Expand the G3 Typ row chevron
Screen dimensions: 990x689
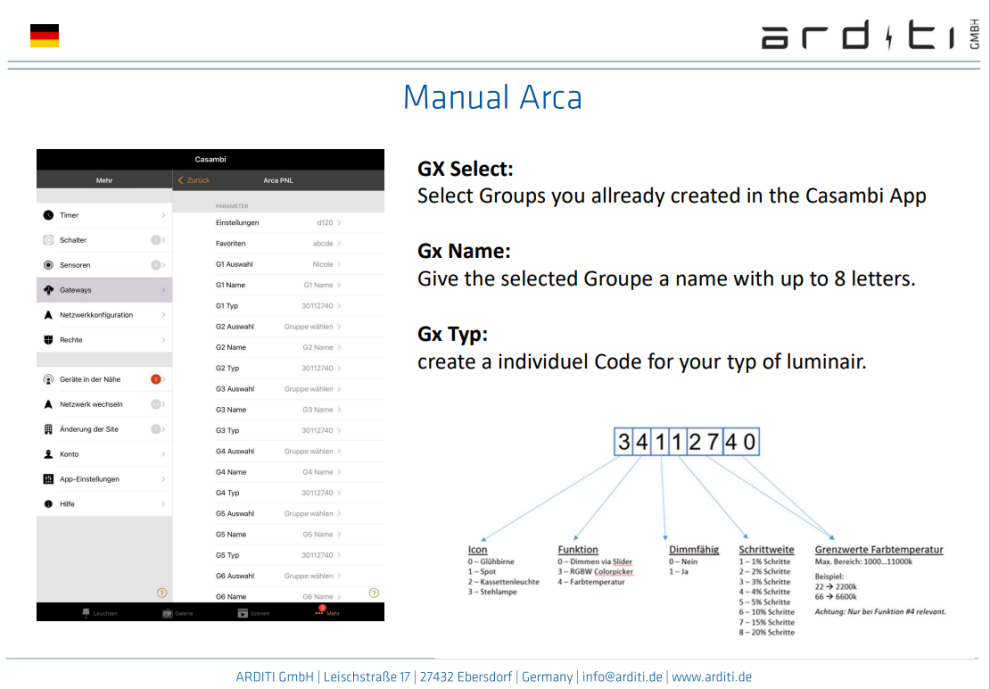coord(339,431)
